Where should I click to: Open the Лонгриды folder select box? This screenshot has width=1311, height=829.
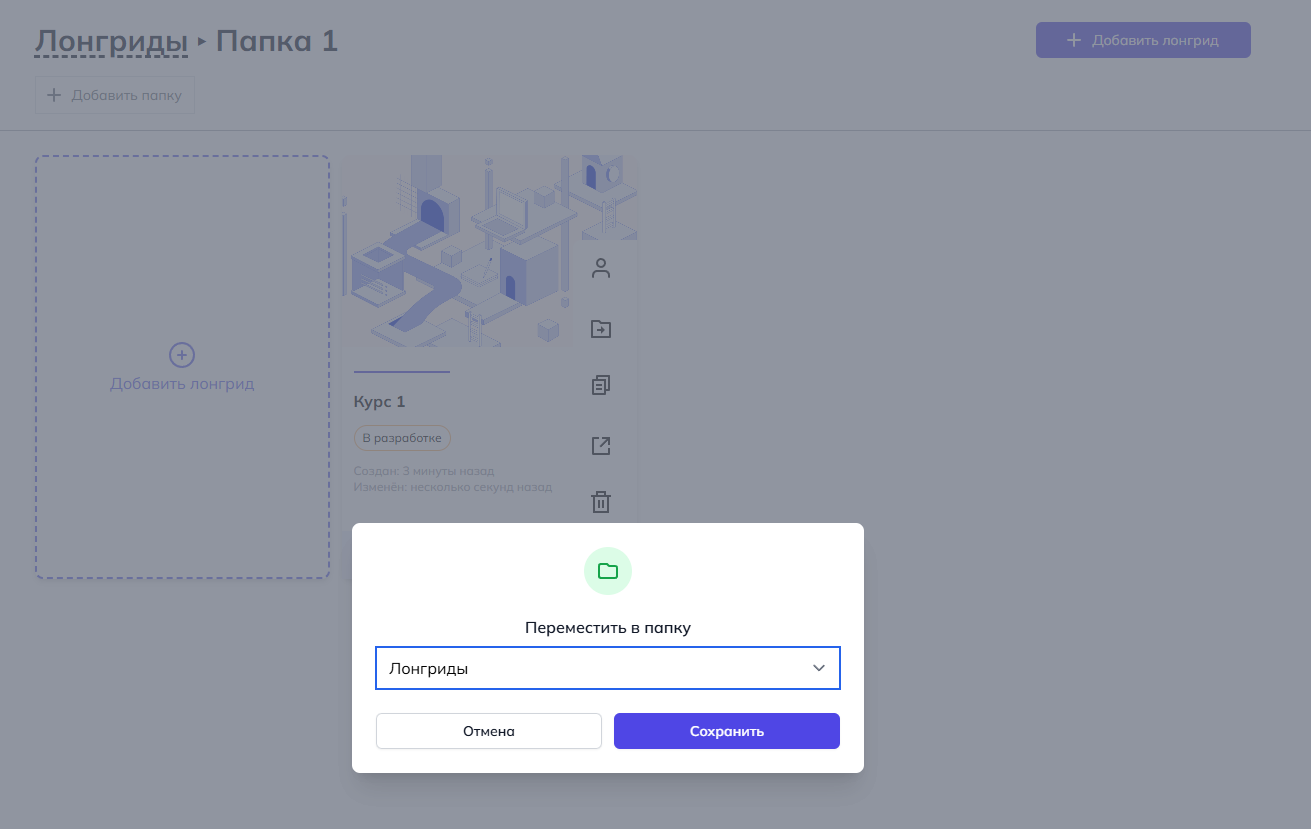pos(608,668)
